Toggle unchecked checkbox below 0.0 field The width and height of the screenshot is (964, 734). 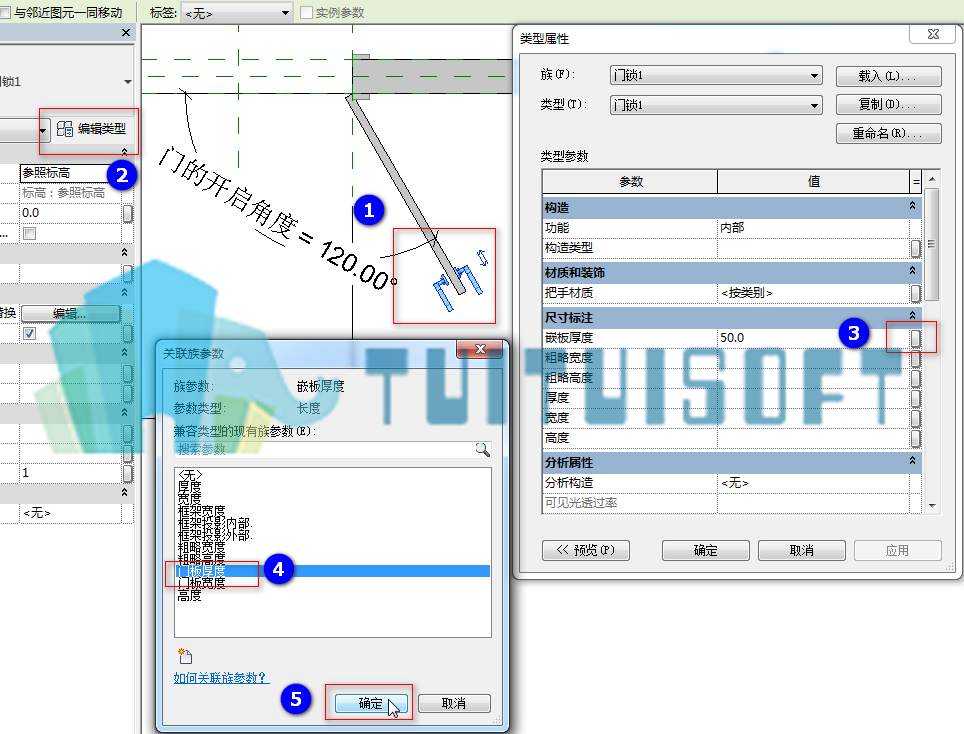(29, 234)
